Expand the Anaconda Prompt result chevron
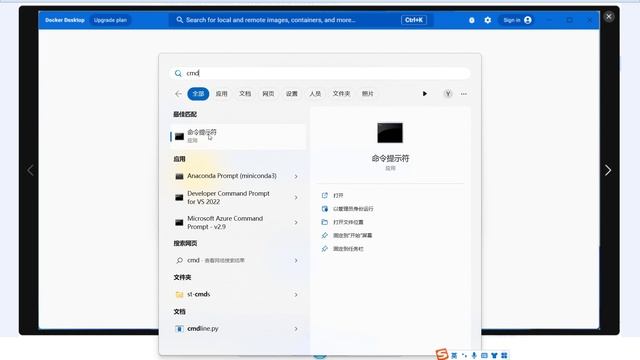Image resolution: width=640 pixels, height=360 pixels. pyautogui.click(x=296, y=176)
